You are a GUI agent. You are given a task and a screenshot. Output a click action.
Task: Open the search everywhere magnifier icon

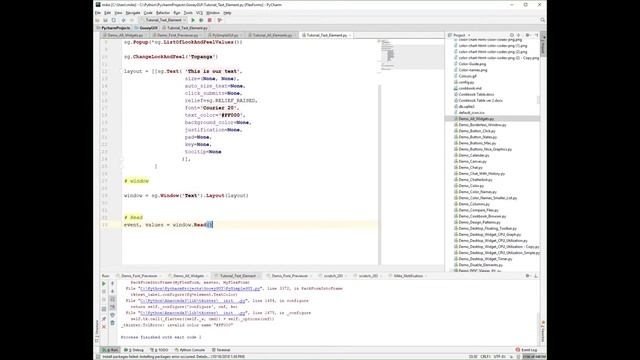coord(542,20)
